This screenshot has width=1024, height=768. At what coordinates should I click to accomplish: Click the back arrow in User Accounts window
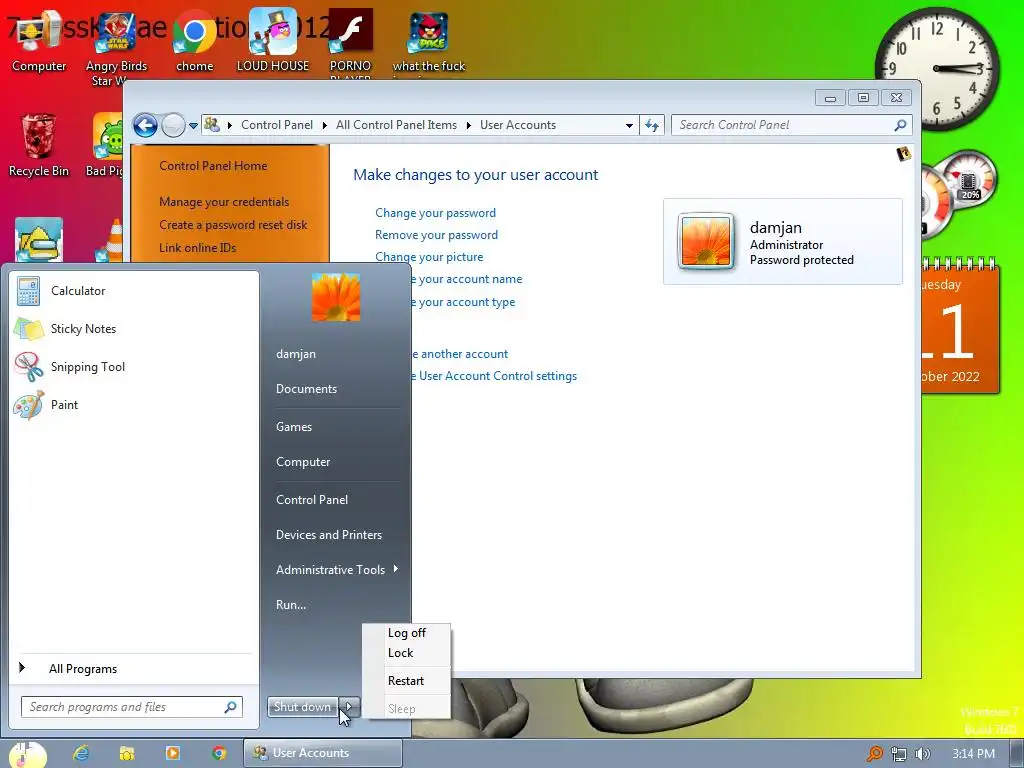click(145, 125)
